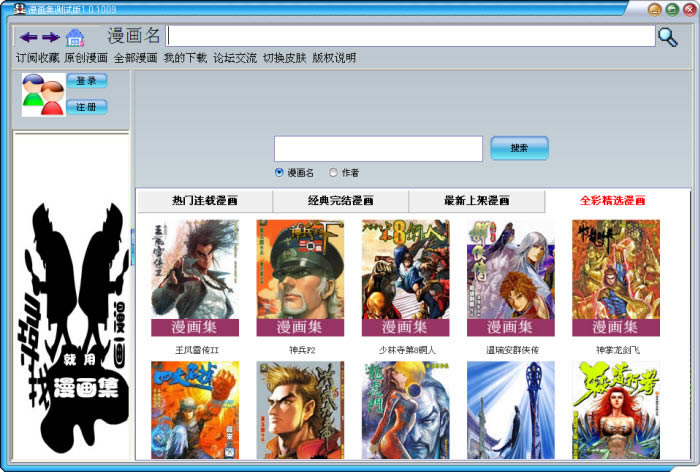Image resolution: width=700 pixels, height=472 pixels.
Task: Maximize the window with green button
Action: [x=672, y=9]
